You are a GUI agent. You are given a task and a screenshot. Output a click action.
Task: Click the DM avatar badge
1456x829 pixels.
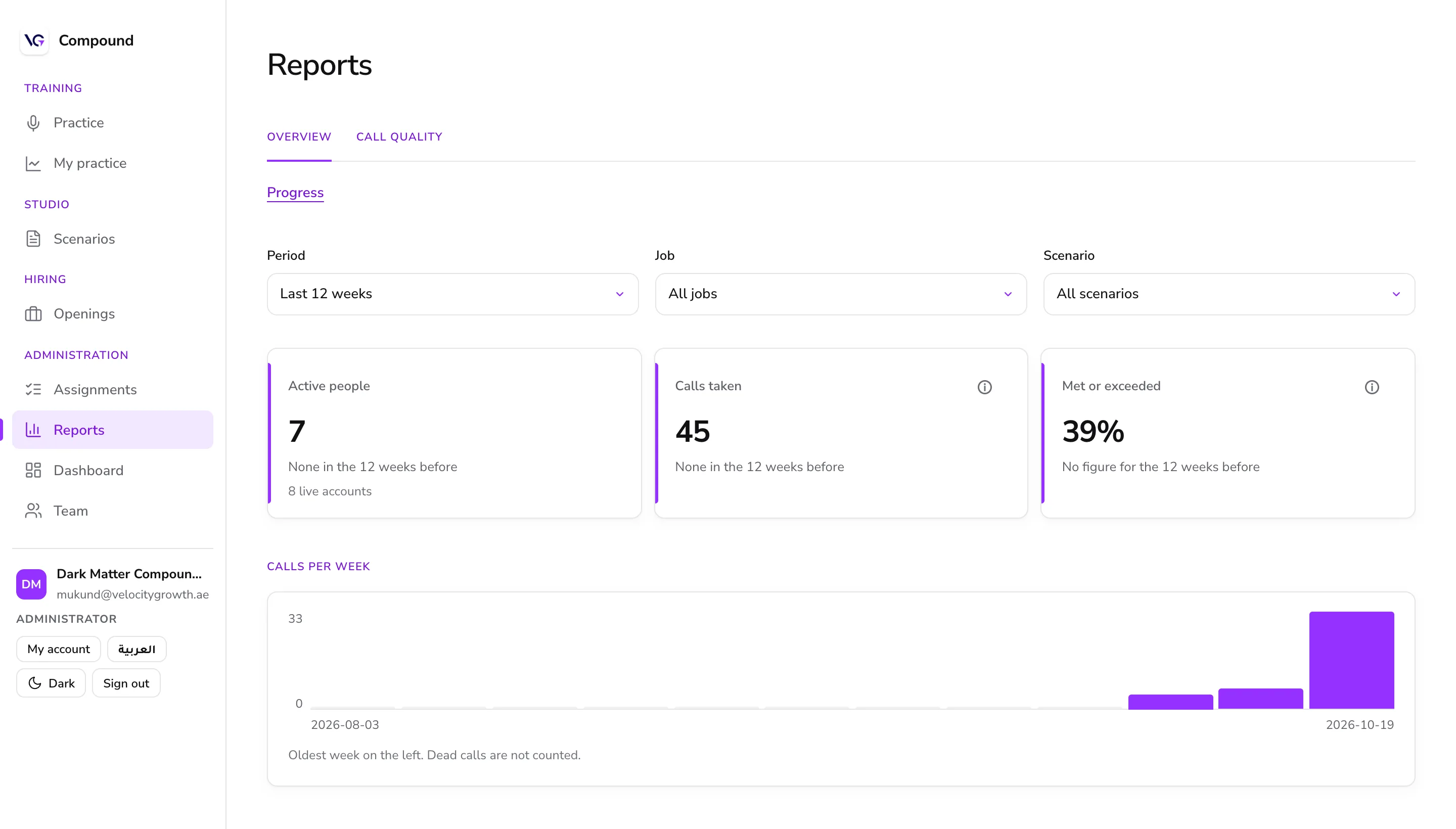[31, 584]
